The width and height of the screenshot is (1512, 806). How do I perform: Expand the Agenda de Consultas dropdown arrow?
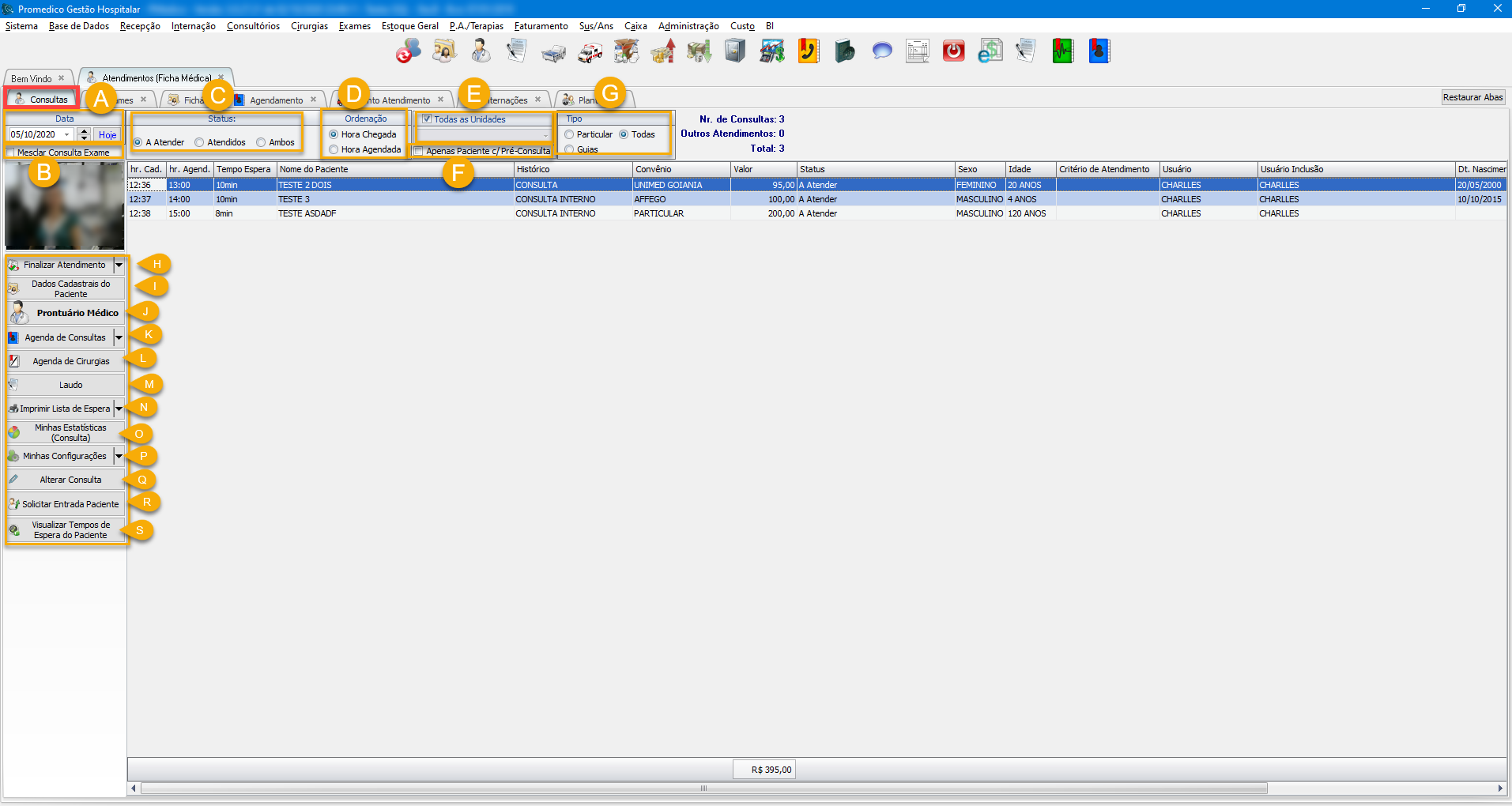pos(119,338)
